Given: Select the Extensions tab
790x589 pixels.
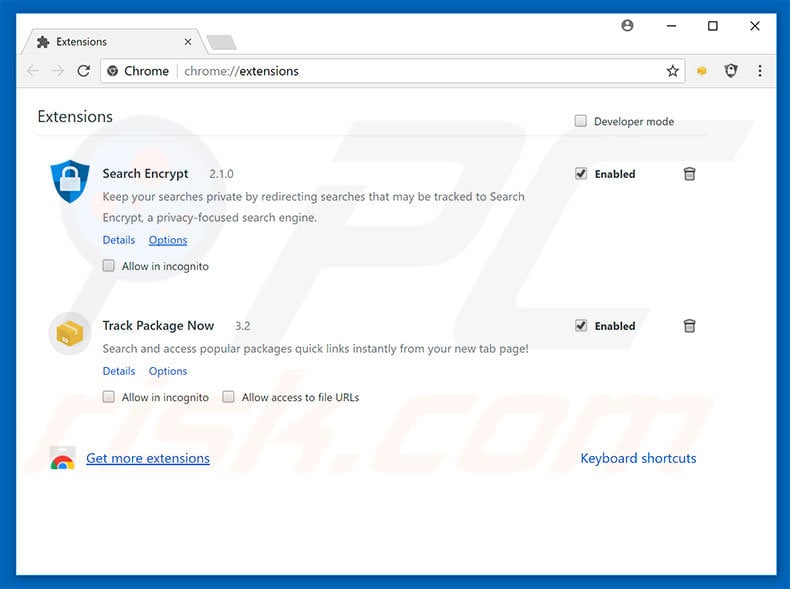Looking at the screenshot, I should [x=113, y=42].
